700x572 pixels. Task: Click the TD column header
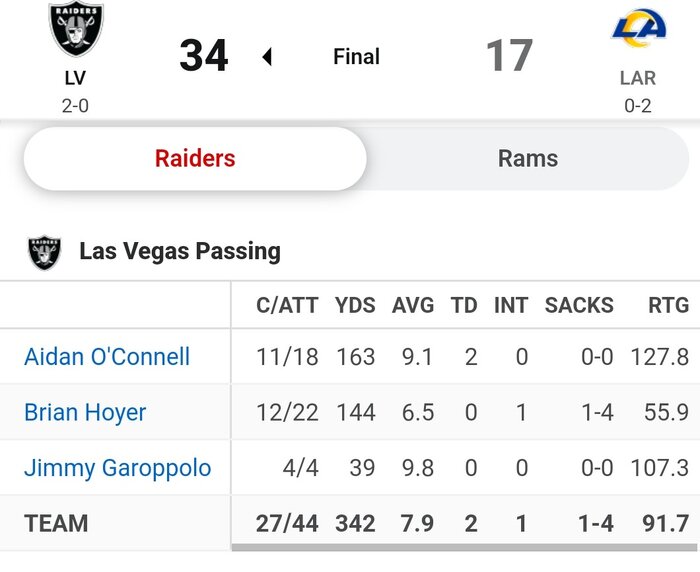click(464, 305)
